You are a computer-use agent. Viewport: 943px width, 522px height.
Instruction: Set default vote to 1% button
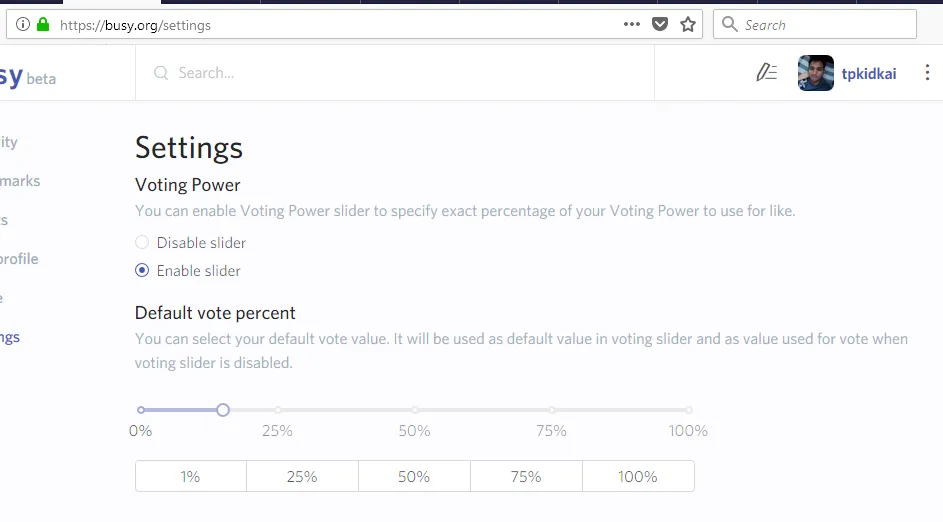(x=191, y=476)
